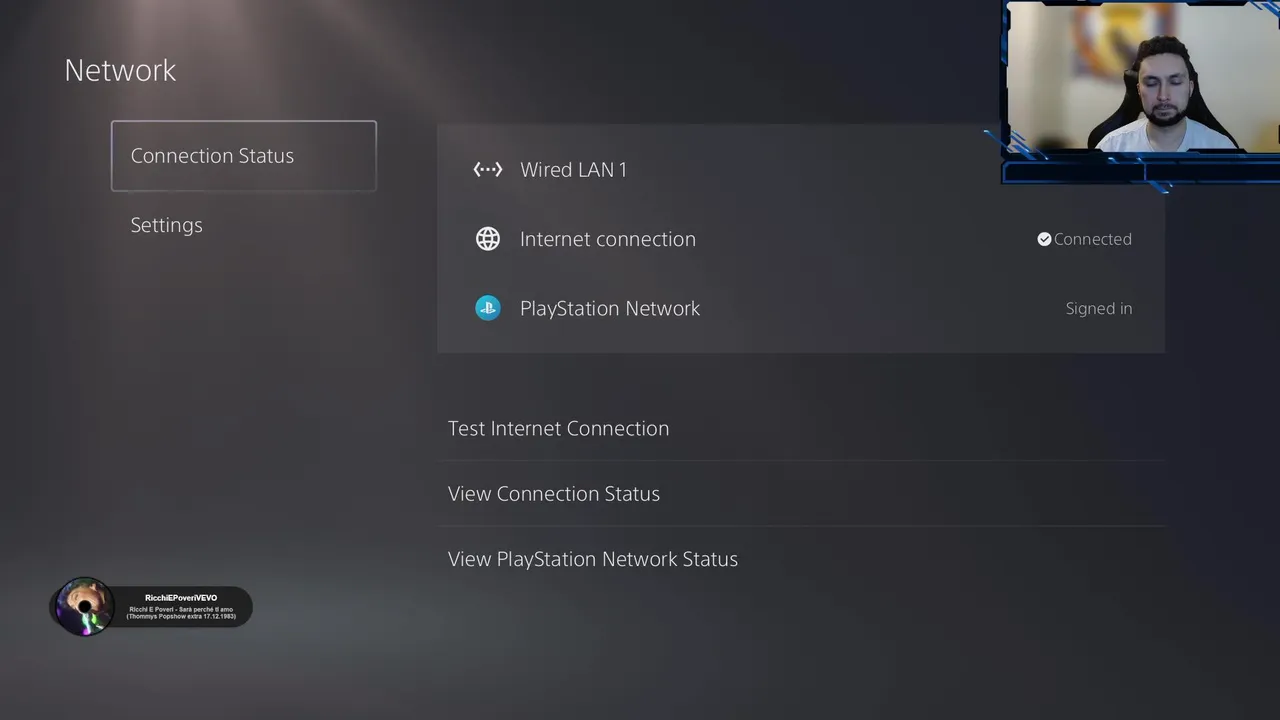Open the Settings menu item

pos(166,225)
